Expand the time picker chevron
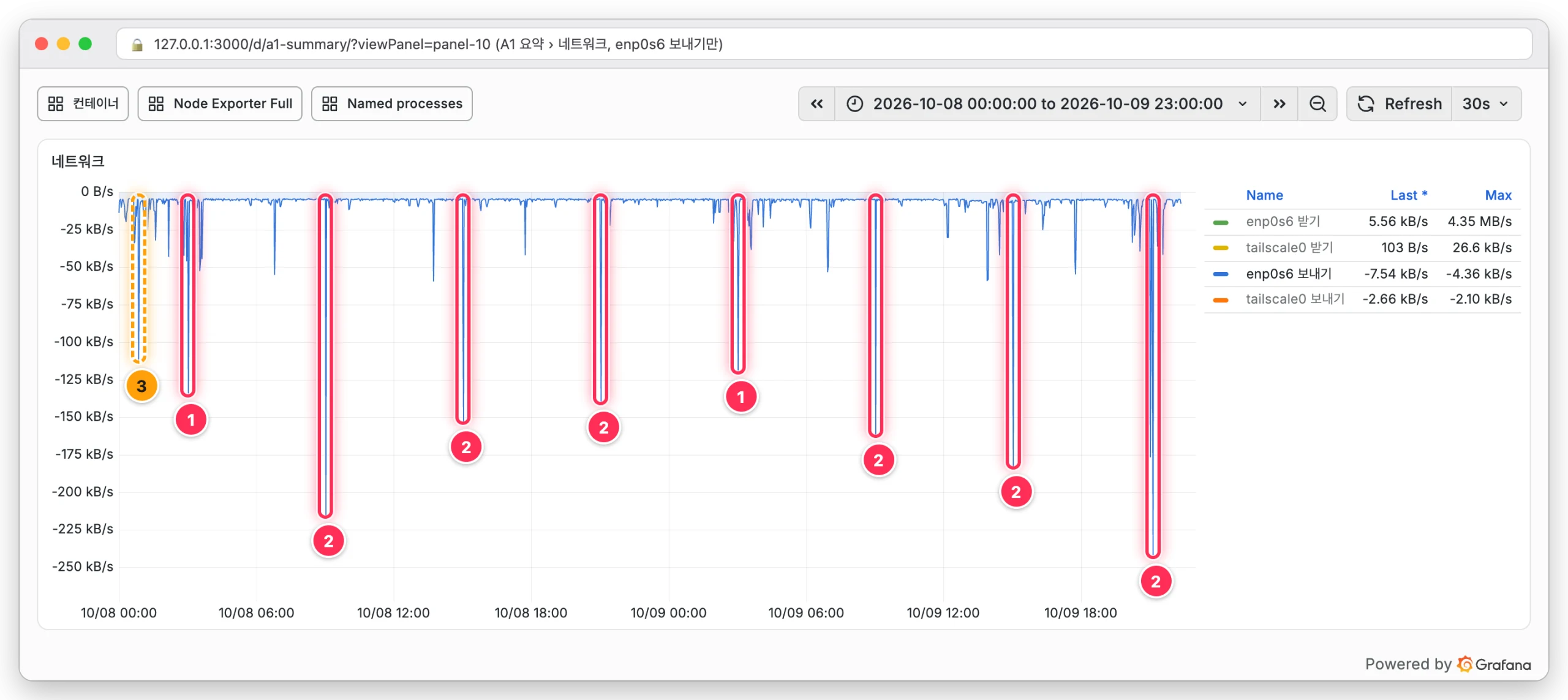The image size is (1568, 700). pyautogui.click(x=1243, y=103)
